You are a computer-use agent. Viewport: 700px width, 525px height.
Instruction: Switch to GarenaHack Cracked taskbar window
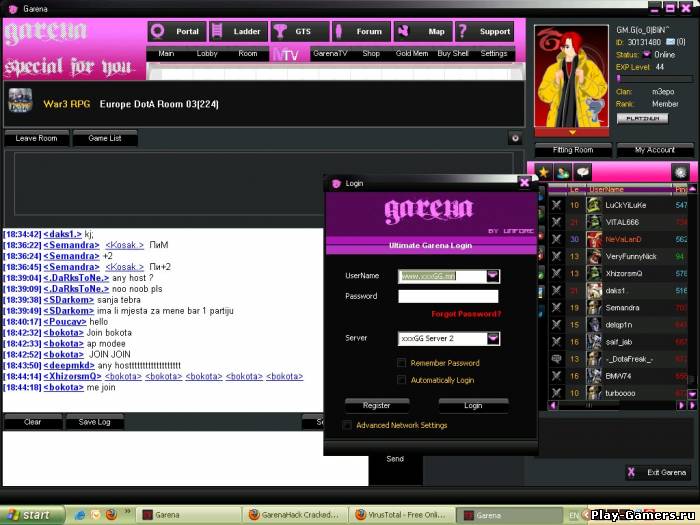coord(297,515)
